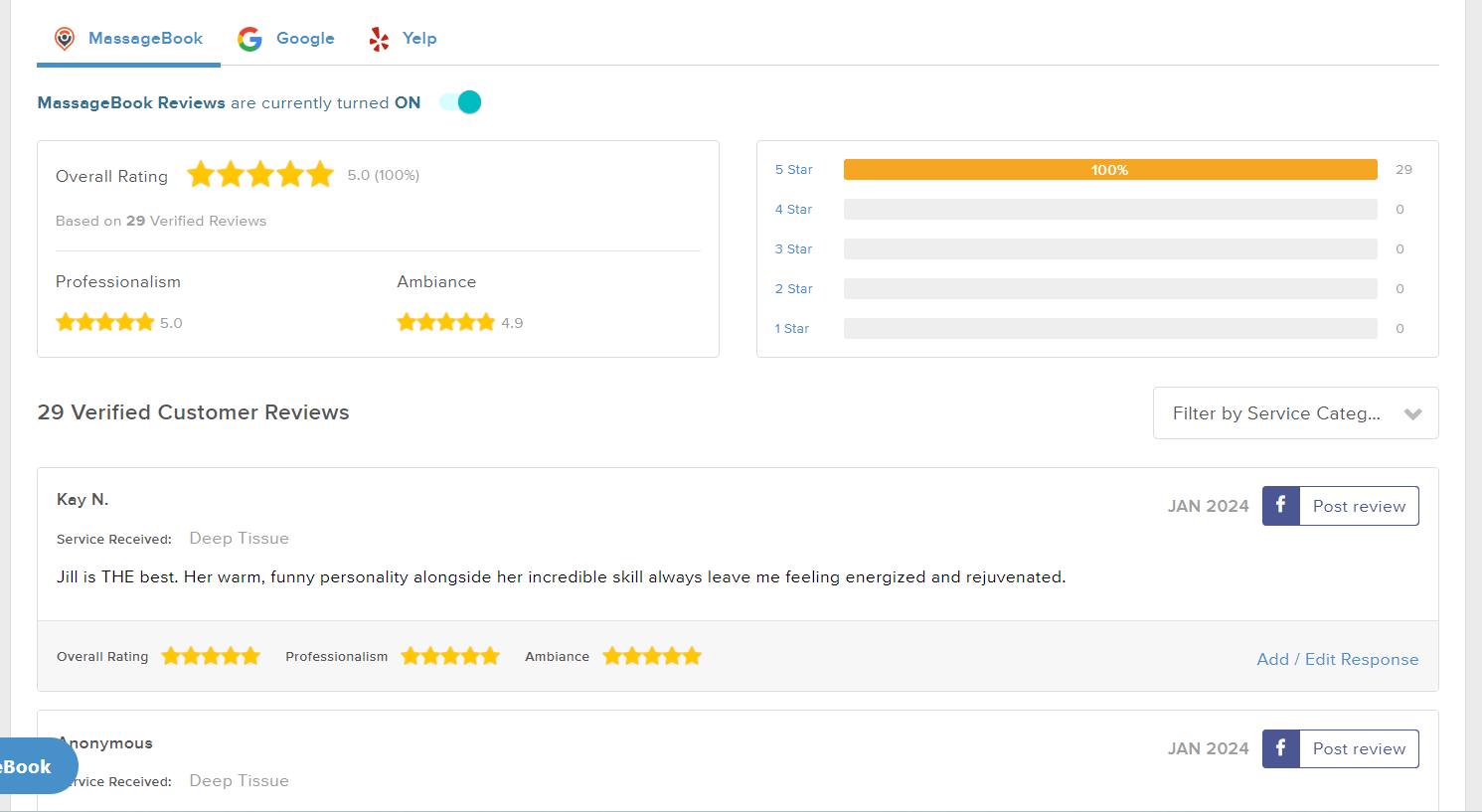Click the Ambiance 4.9 stars in summary
The width and height of the screenshot is (1482, 812).
(445, 322)
